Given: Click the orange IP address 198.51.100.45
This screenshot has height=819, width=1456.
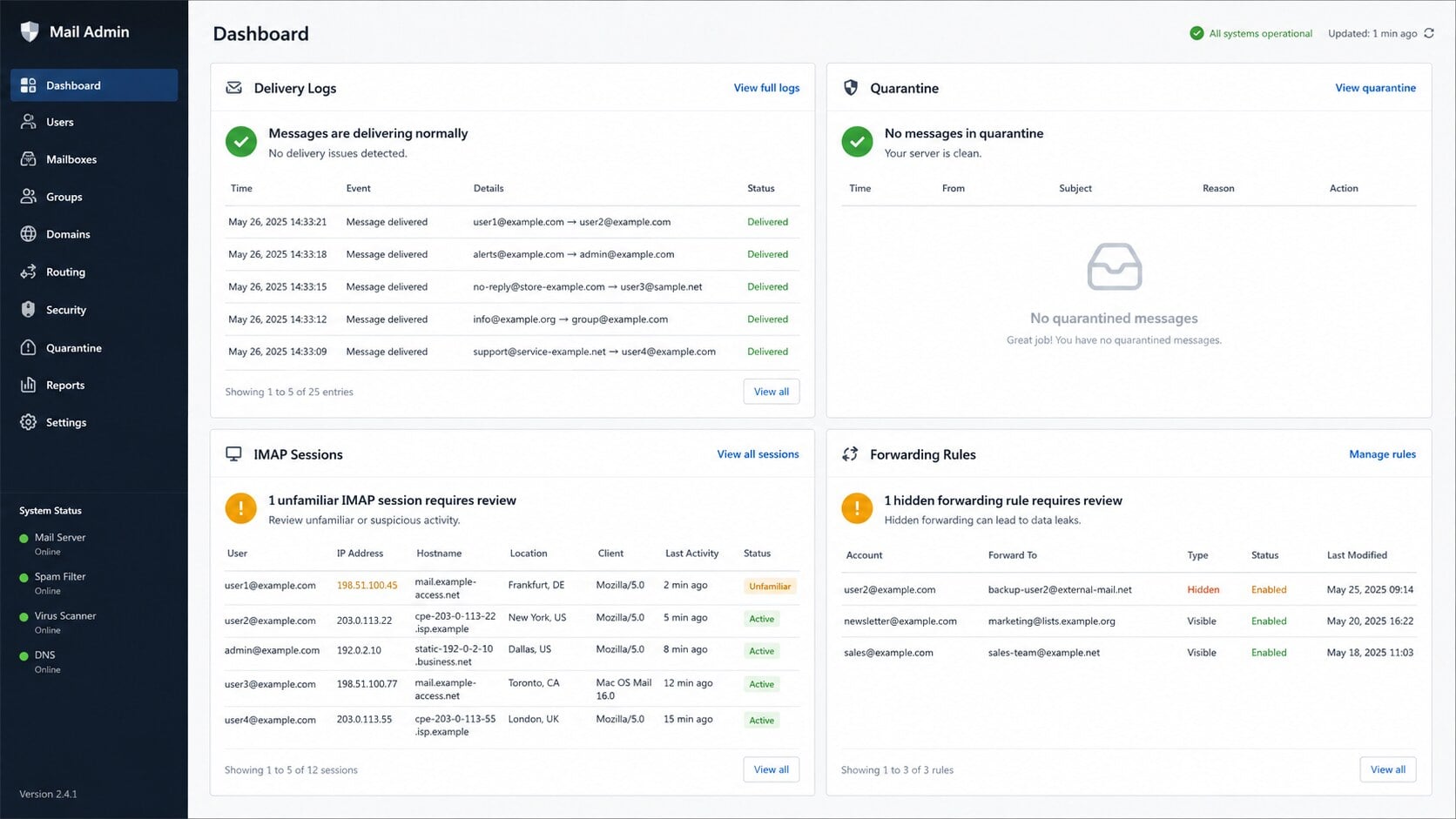Looking at the screenshot, I should pos(367,586).
